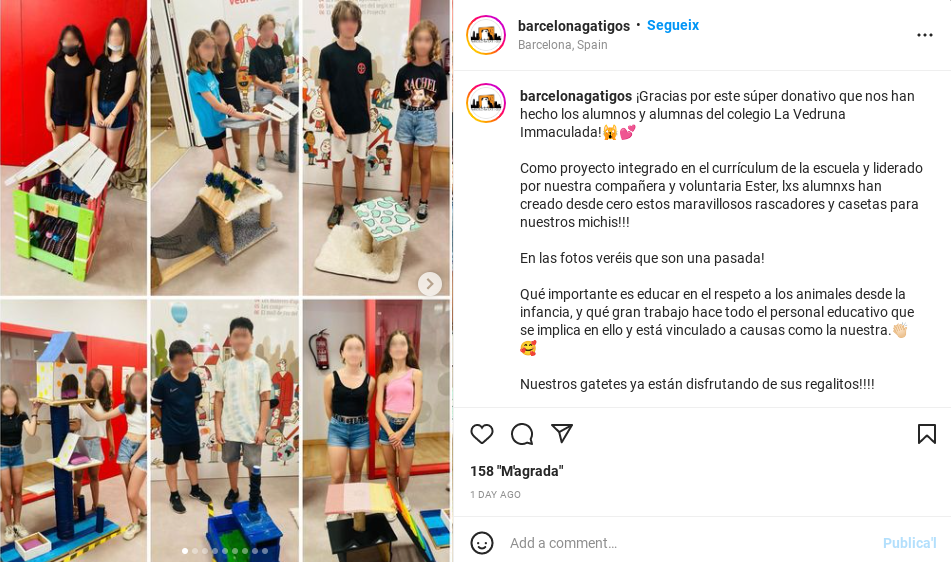Save the post with the bookmark icon
The image size is (951, 562).
(x=927, y=434)
